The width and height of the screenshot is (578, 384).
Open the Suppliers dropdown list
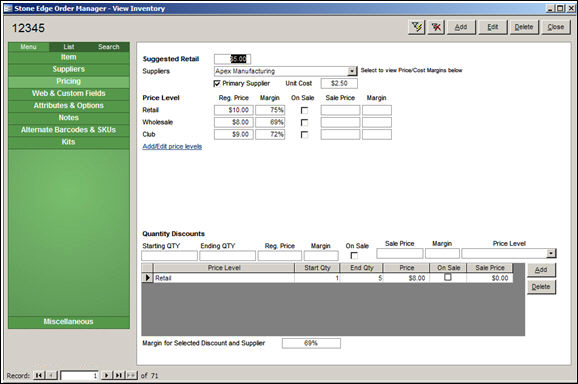[x=352, y=71]
